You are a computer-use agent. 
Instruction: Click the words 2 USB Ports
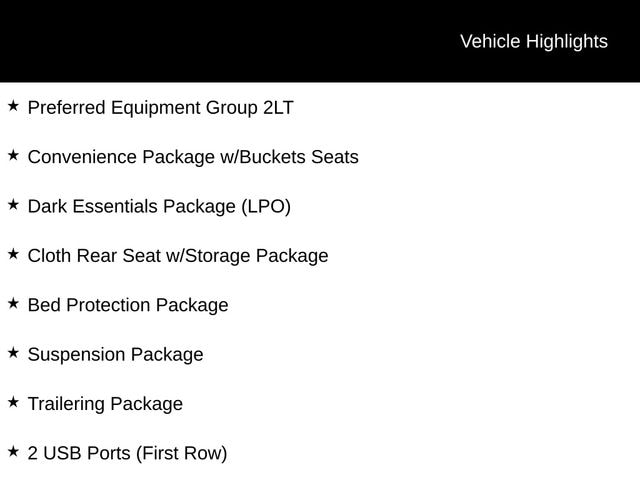[x=78, y=454]
